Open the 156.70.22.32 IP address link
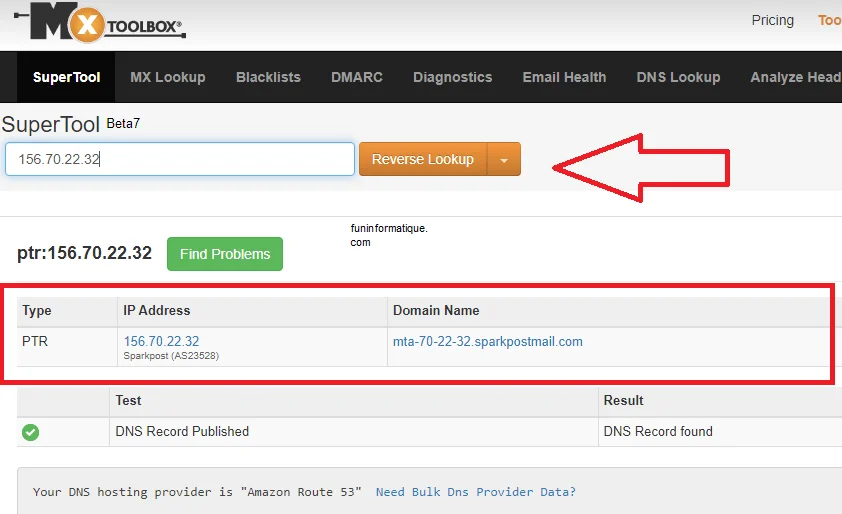Image resolution: width=842 pixels, height=514 pixels. [x=162, y=342]
